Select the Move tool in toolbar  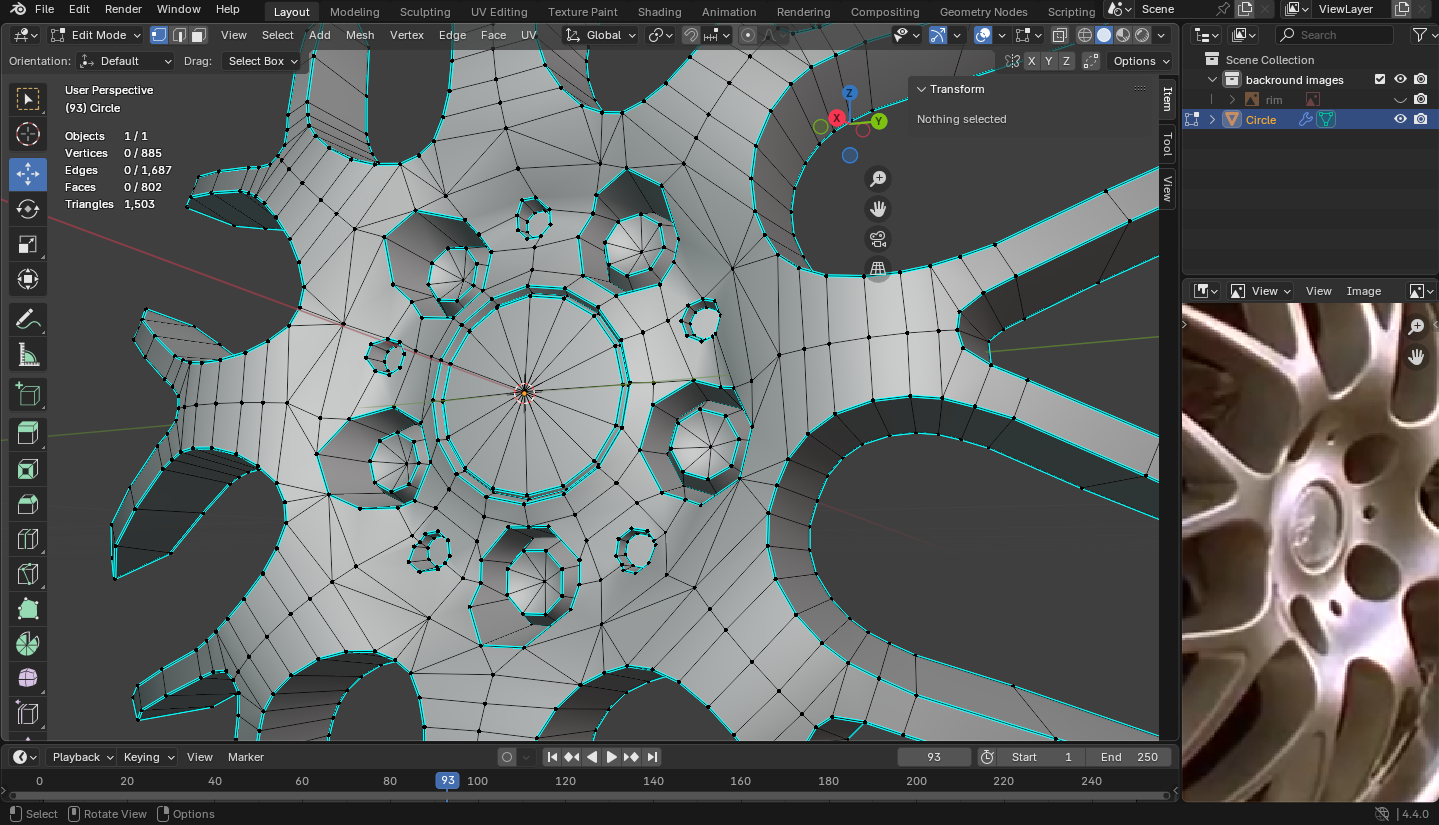[x=28, y=174]
